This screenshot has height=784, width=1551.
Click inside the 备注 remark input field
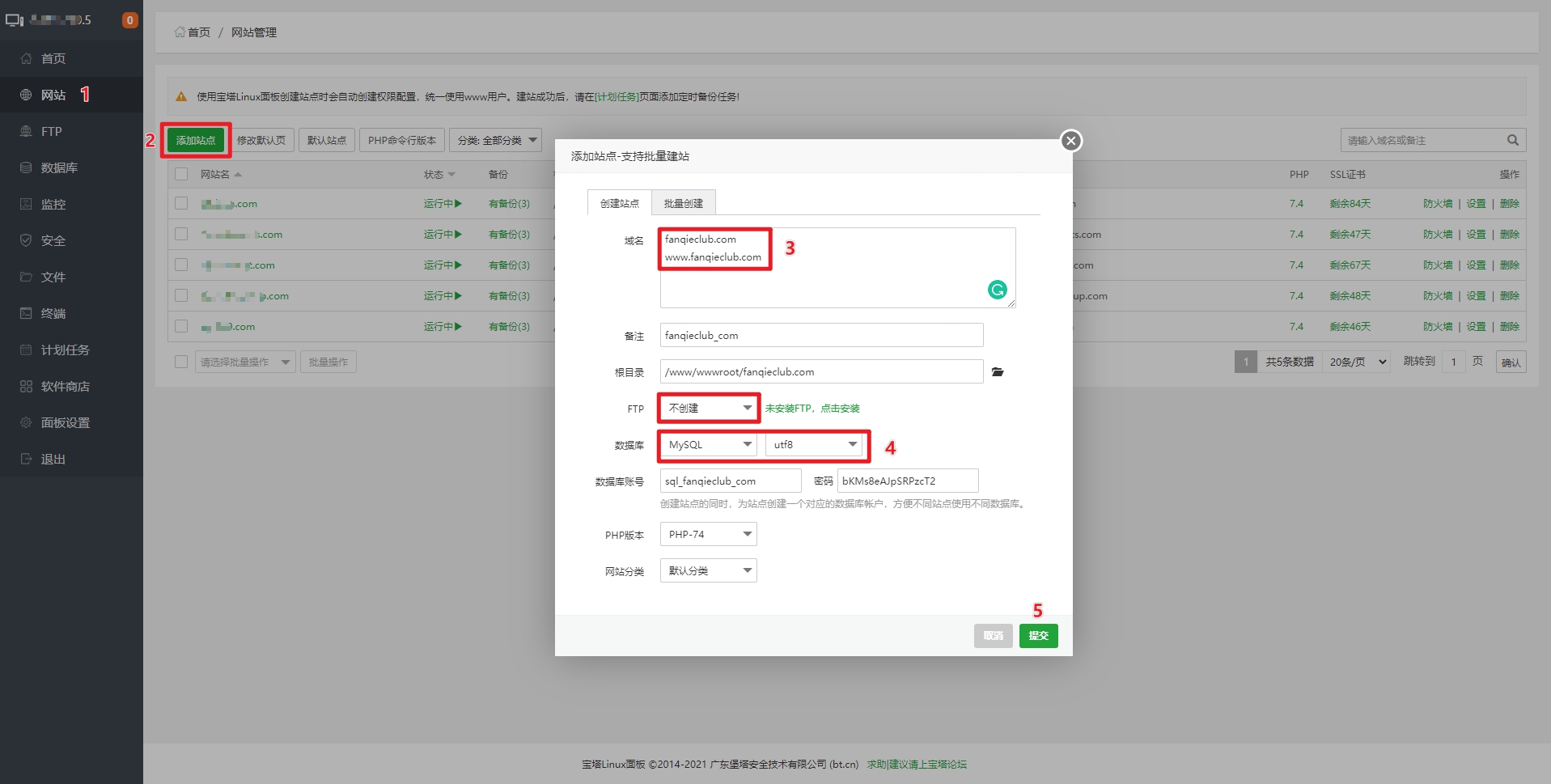820,335
